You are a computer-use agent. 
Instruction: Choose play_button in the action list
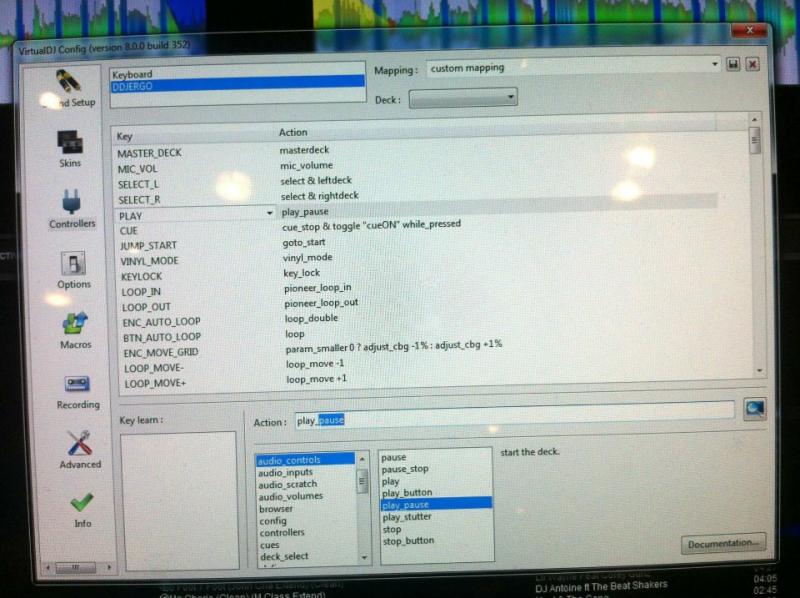[x=407, y=493]
